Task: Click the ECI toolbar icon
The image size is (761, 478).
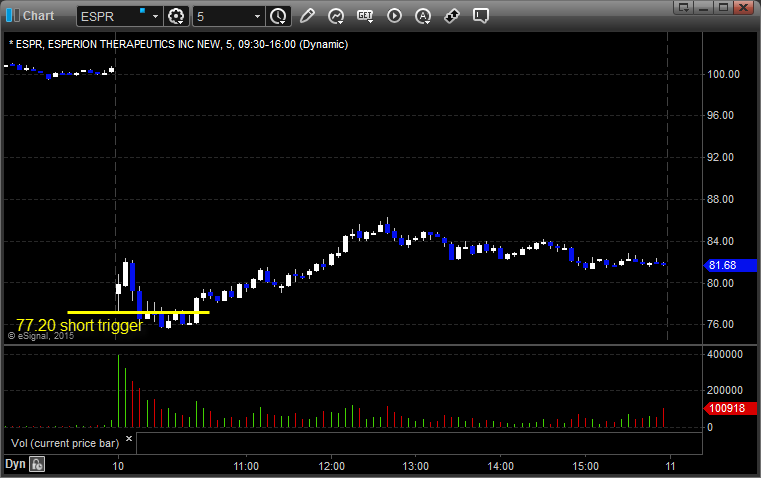Action: 365,16
